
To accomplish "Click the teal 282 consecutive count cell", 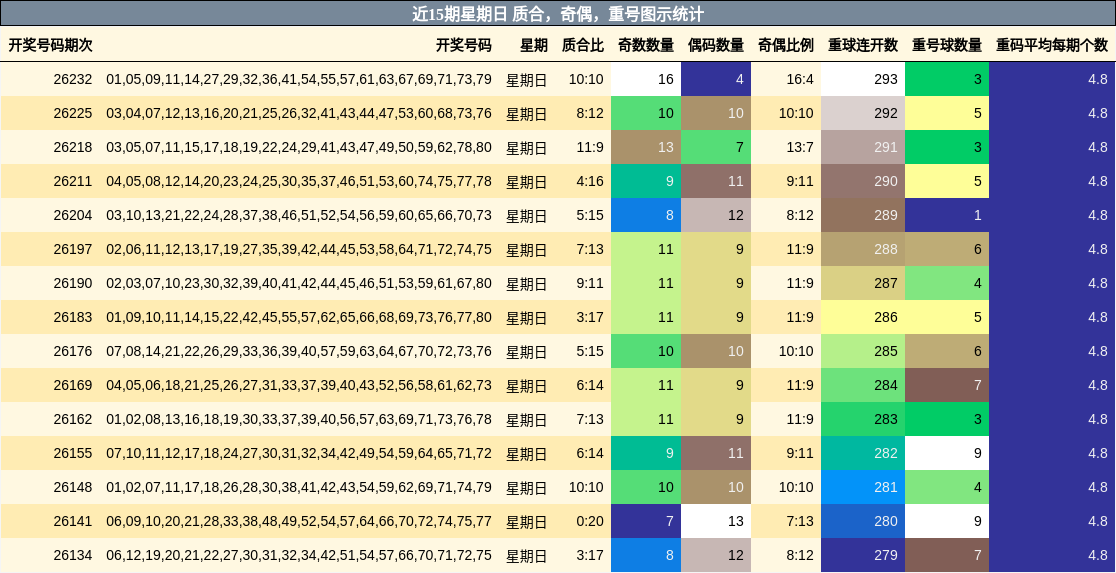I will (x=863, y=453).
